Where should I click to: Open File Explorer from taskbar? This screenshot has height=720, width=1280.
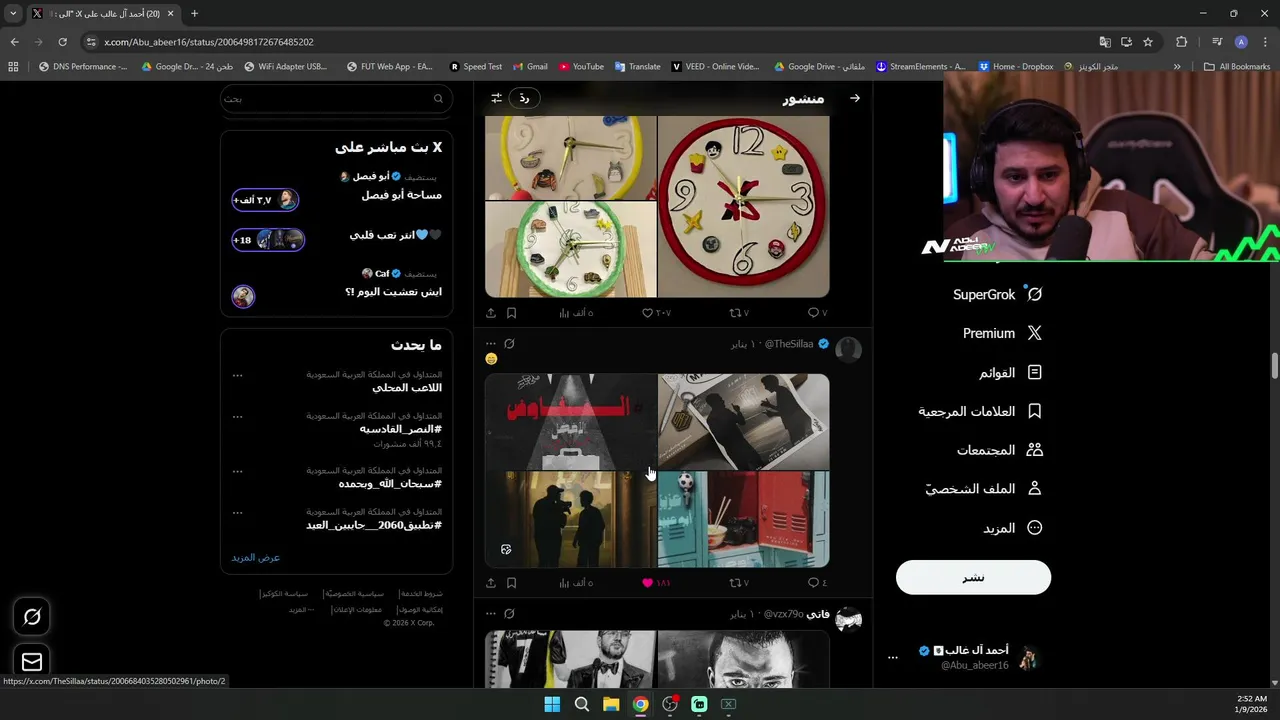(611, 704)
